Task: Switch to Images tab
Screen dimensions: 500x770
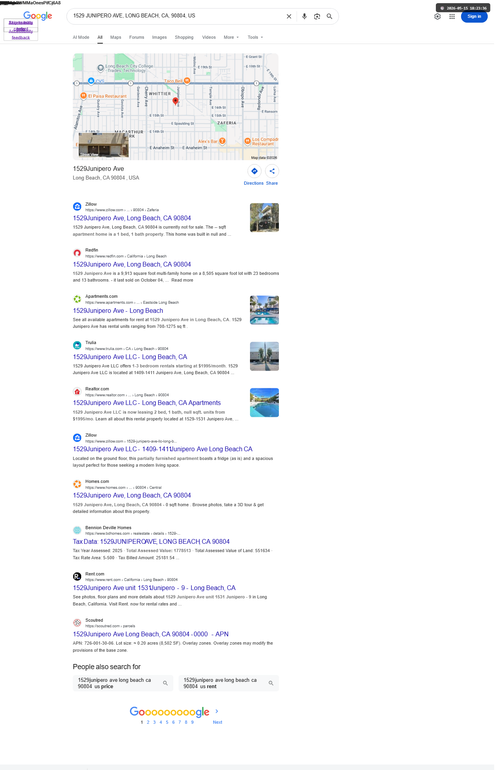Action: 159,37
